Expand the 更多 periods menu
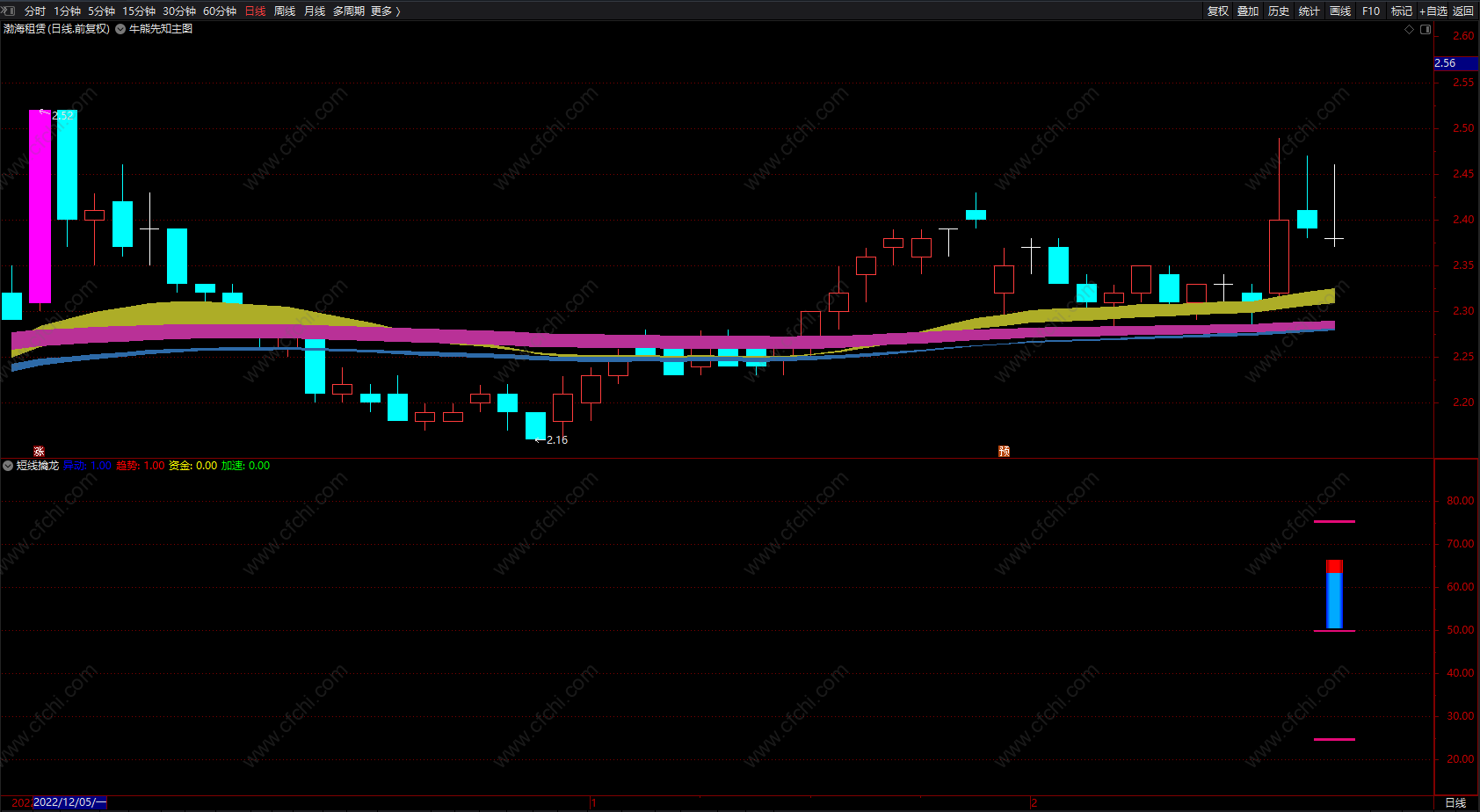1480x812 pixels. pyautogui.click(x=386, y=11)
